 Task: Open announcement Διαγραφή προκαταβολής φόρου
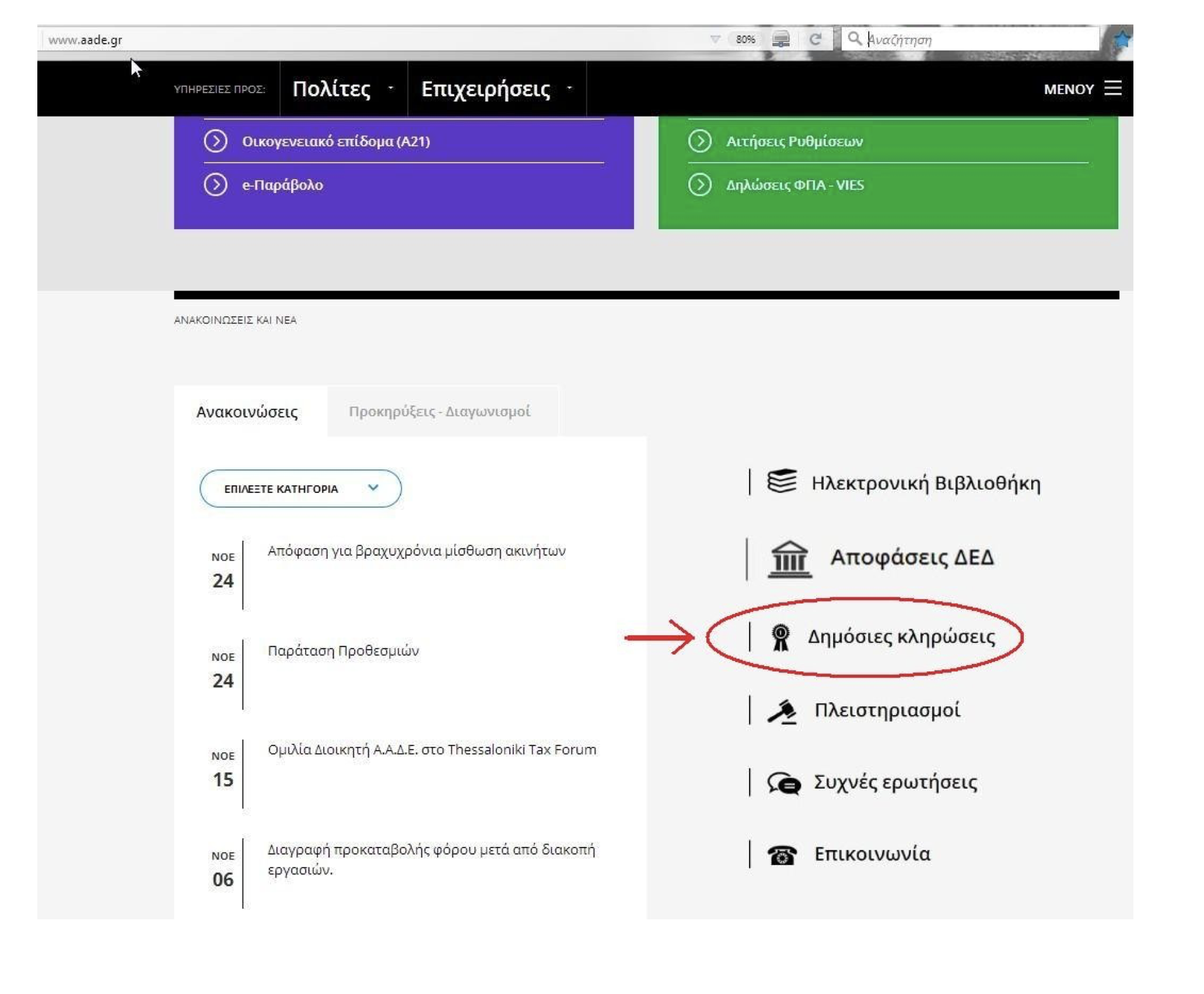(431, 859)
